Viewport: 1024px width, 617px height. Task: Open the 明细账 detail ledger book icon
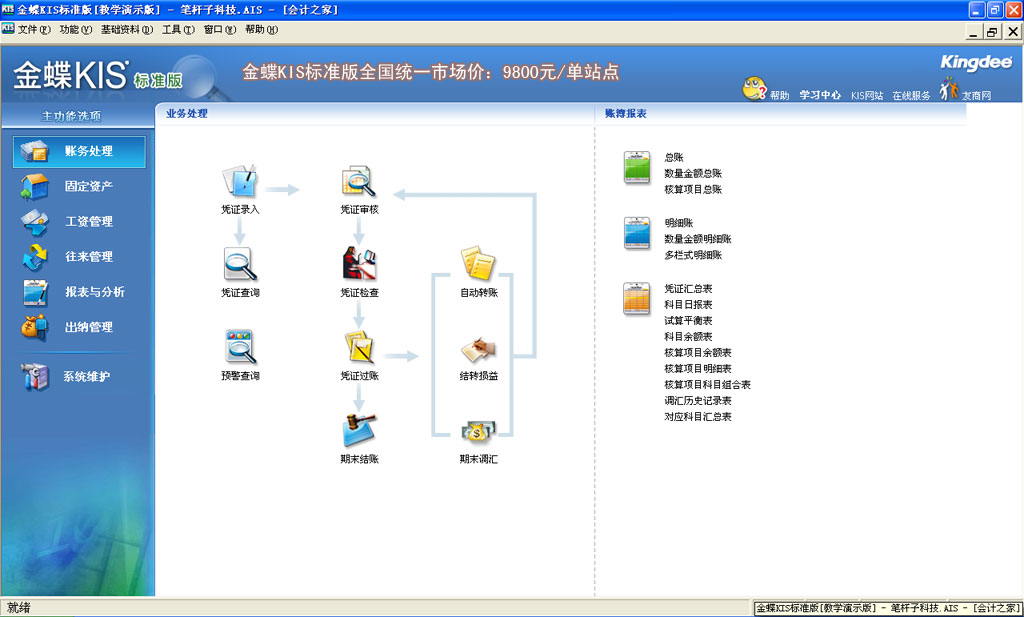click(636, 233)
